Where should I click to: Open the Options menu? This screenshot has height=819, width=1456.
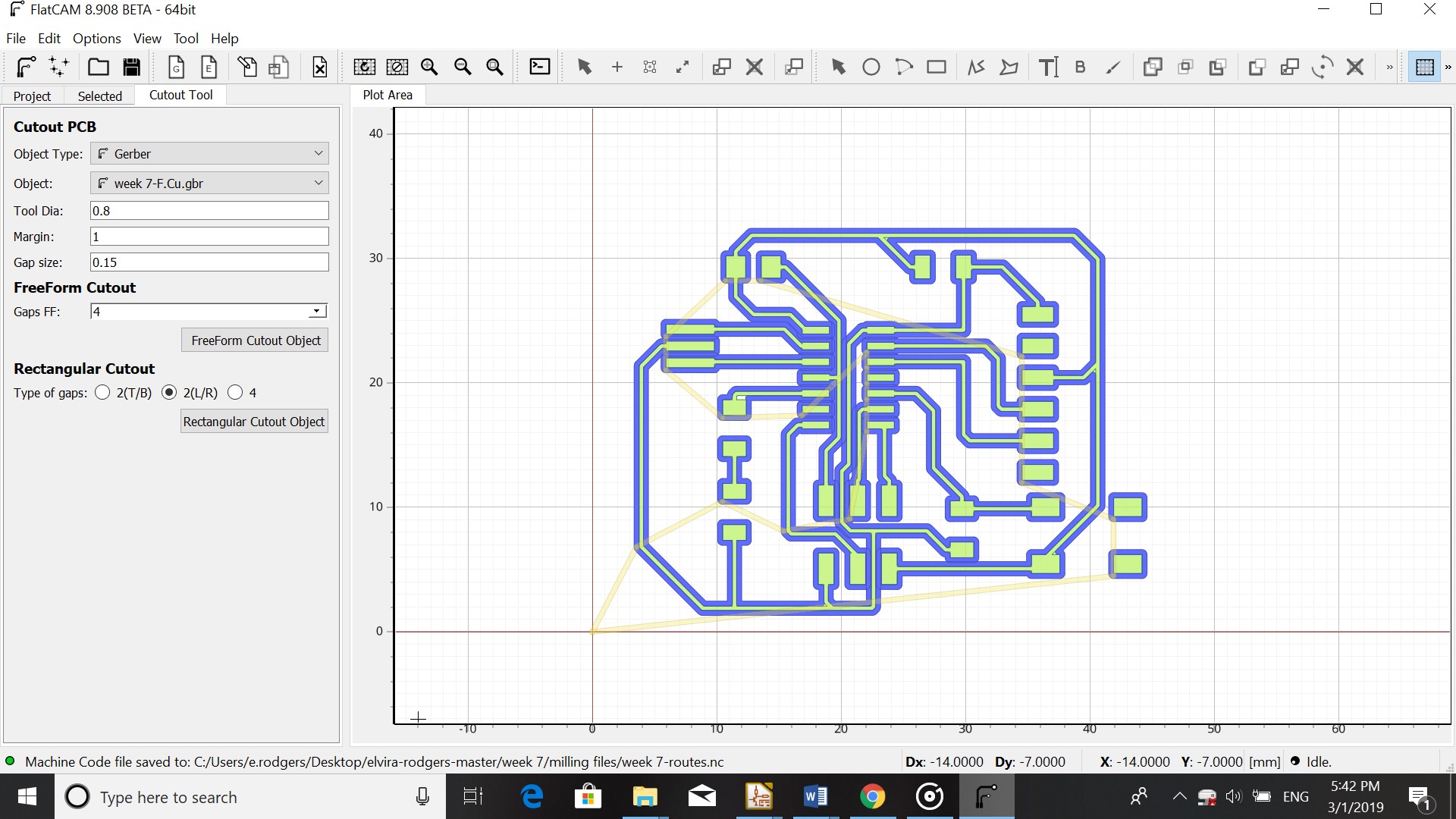(96, 39)
